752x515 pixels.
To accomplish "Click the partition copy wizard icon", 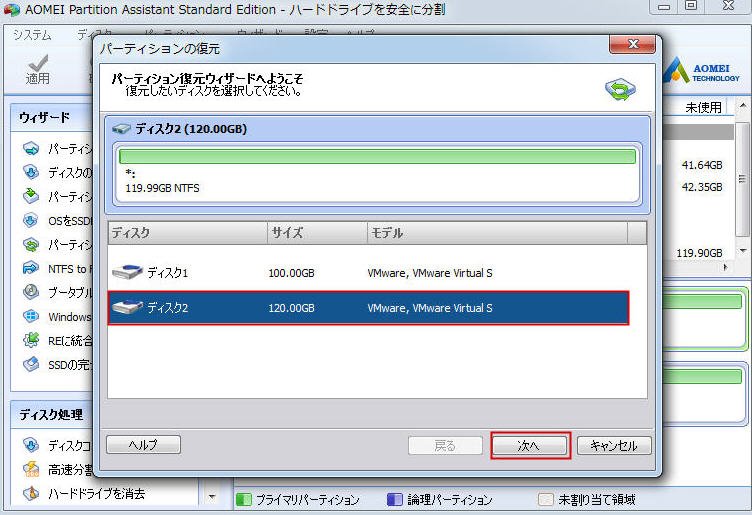I will coord(31,196).
